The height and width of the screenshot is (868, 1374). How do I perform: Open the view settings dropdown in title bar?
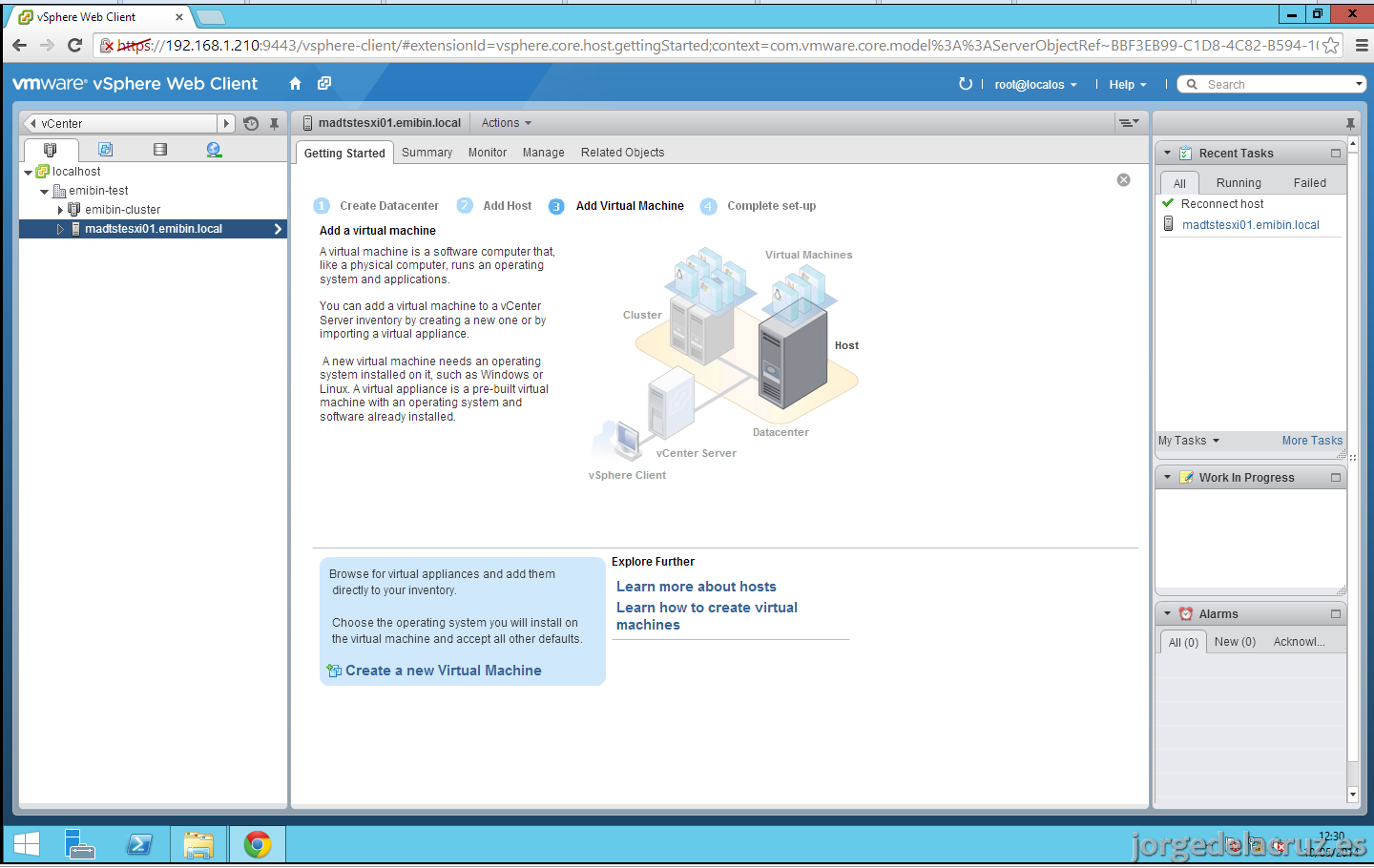pyautogui.click(x=1129, y=123)
